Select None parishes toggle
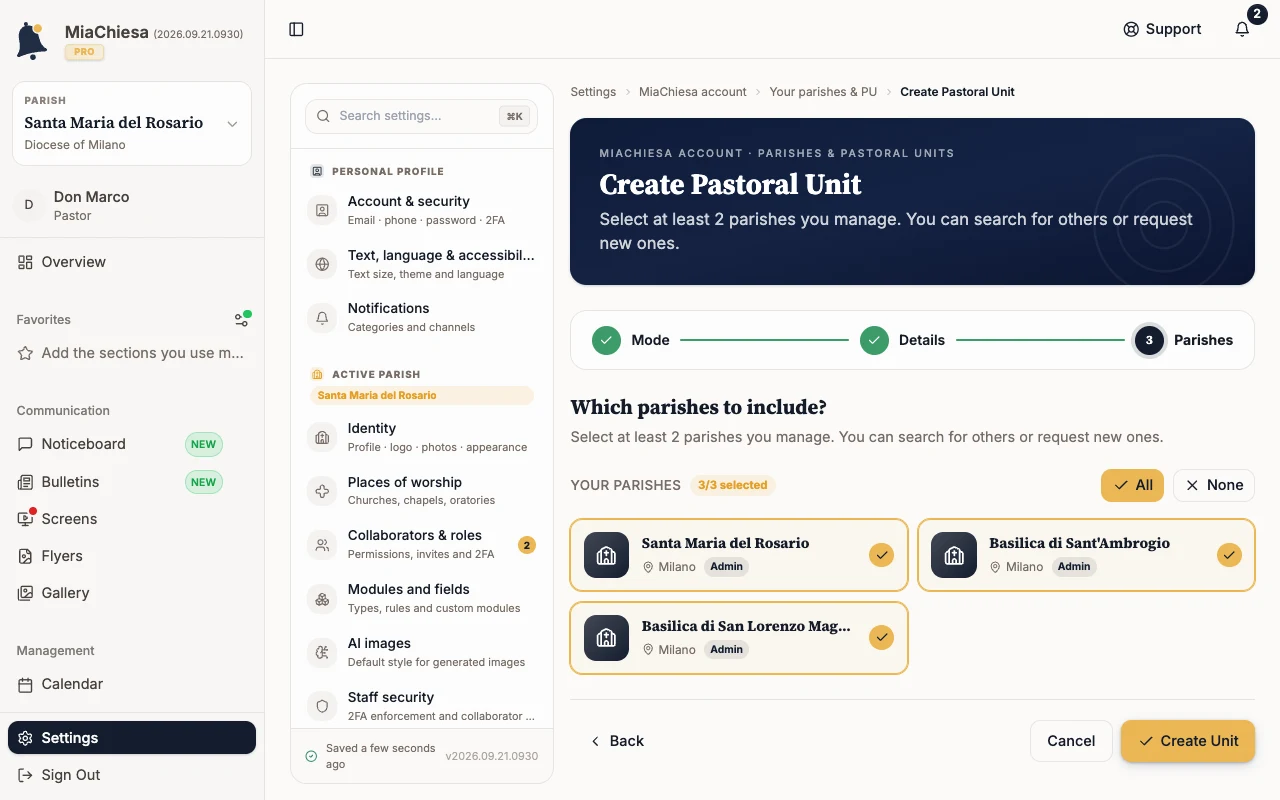 [x=1214, y=485]
